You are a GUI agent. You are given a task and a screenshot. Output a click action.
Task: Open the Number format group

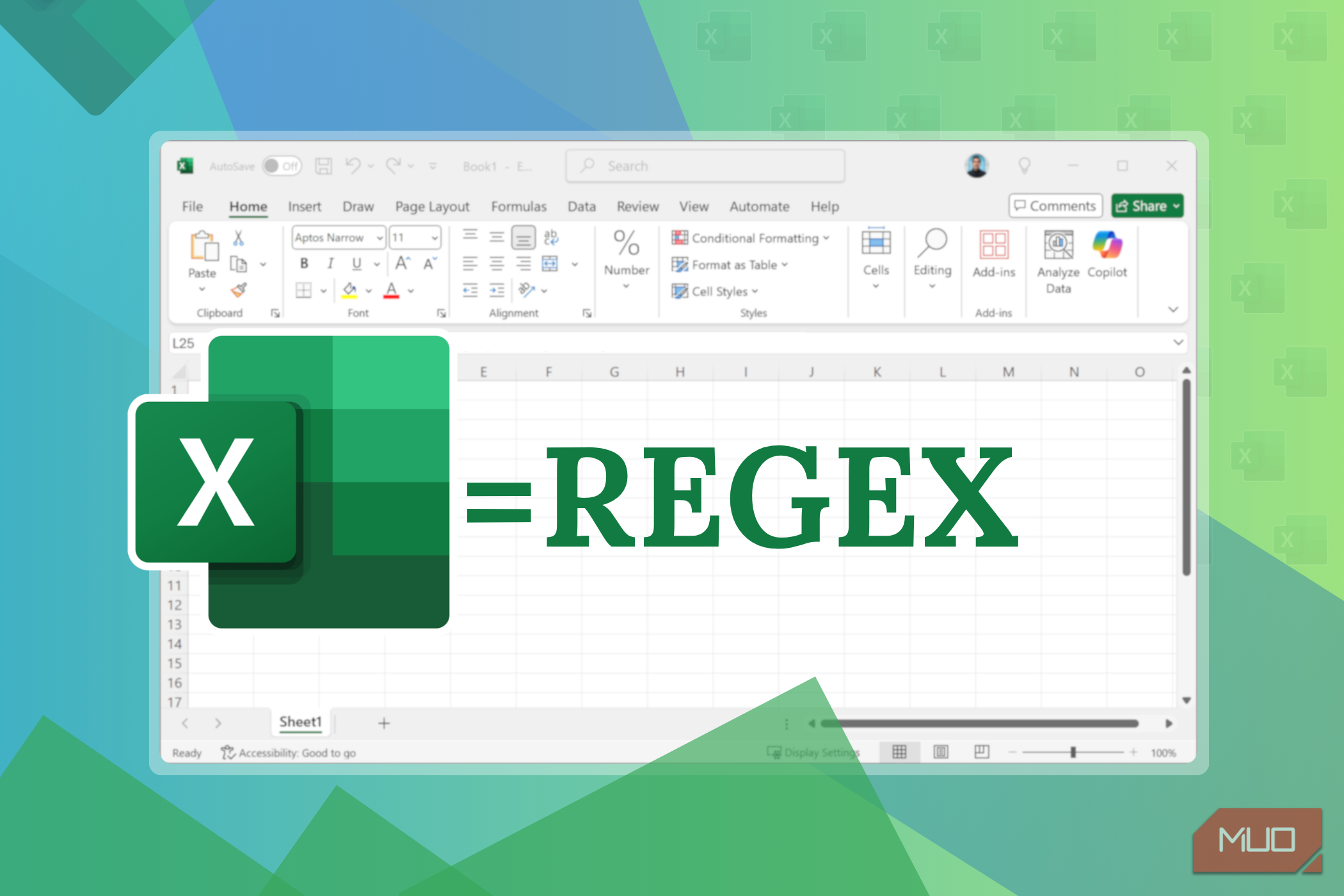[627, 259]
